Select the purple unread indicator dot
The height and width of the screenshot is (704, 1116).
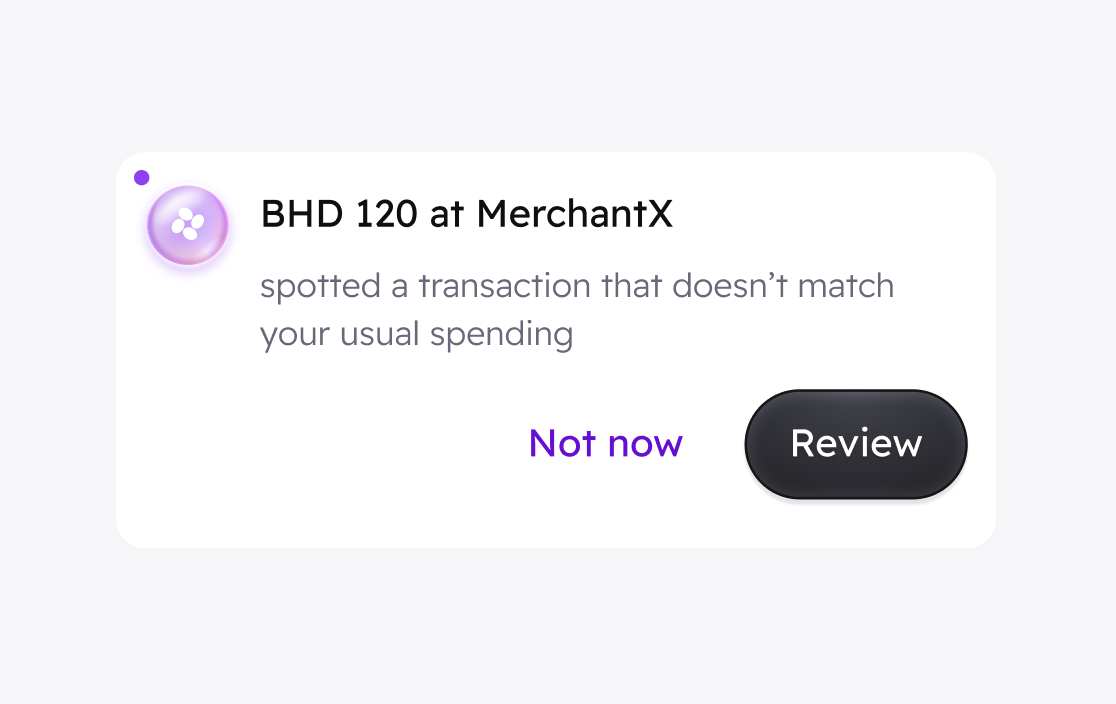(x=142, y=177)
